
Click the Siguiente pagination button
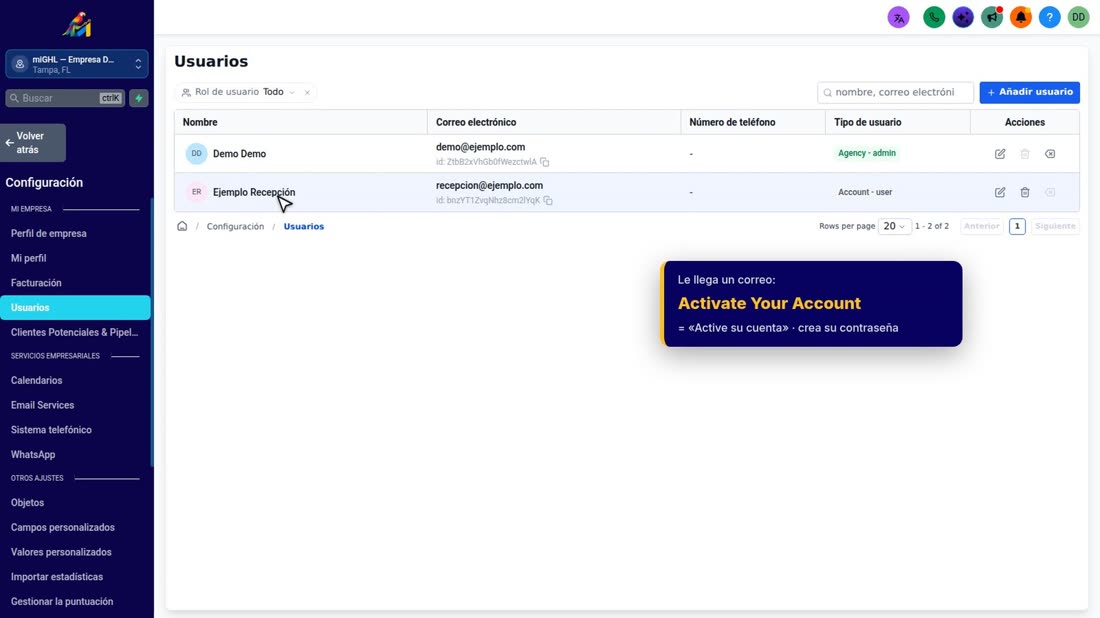[1055, 226]
